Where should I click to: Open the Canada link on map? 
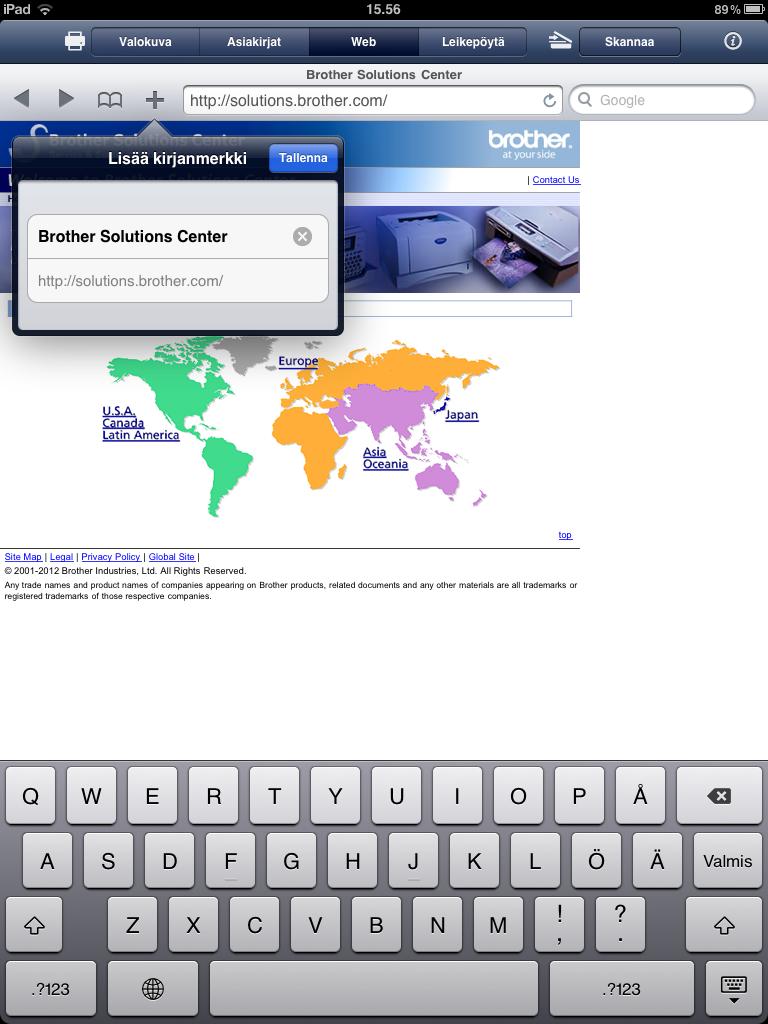(x=123, y=423)
